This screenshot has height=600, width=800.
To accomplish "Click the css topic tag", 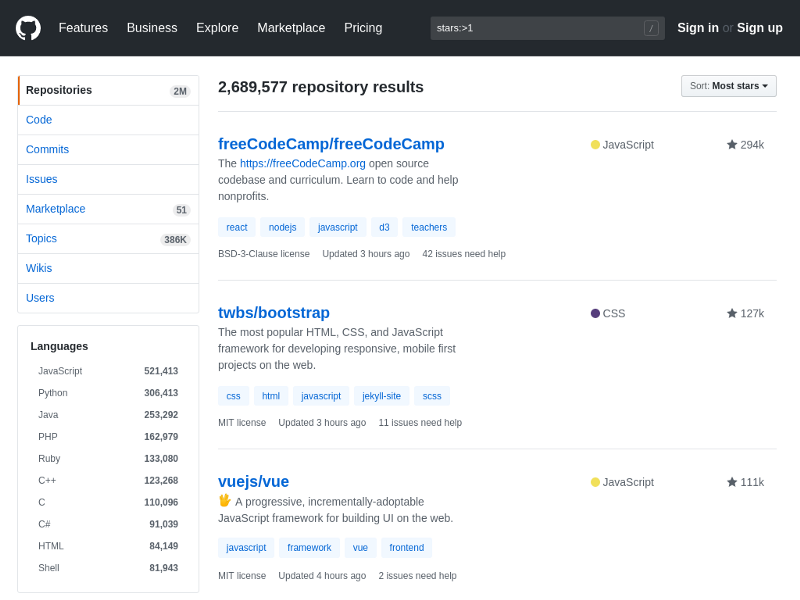I will [x=233, y=396].
